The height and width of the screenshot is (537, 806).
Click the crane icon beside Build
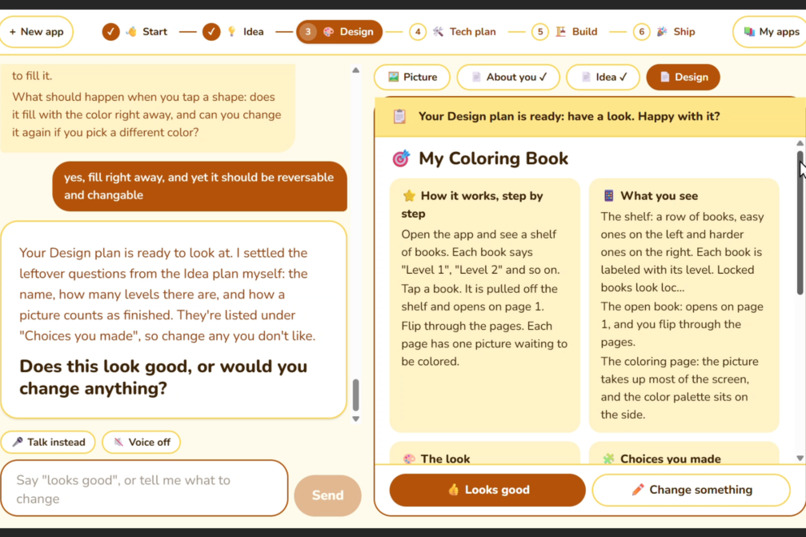point(561,32)
